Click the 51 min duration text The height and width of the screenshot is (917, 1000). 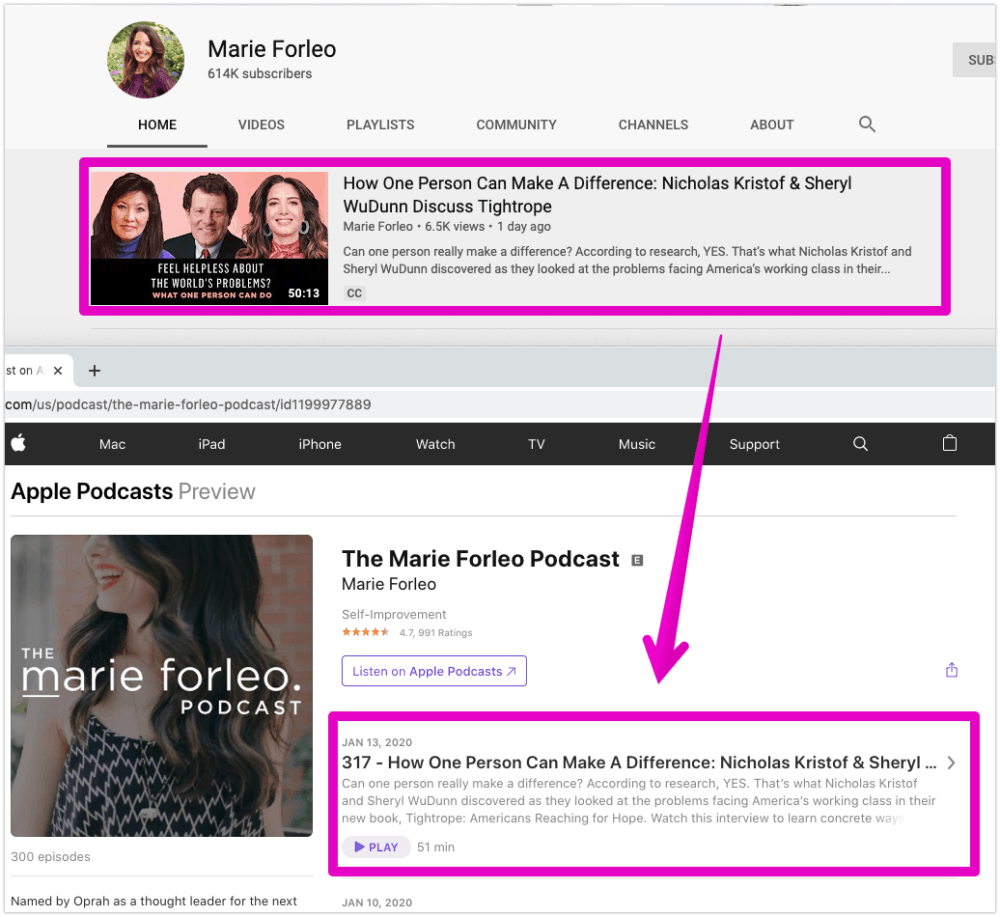(x=436, y=847)
